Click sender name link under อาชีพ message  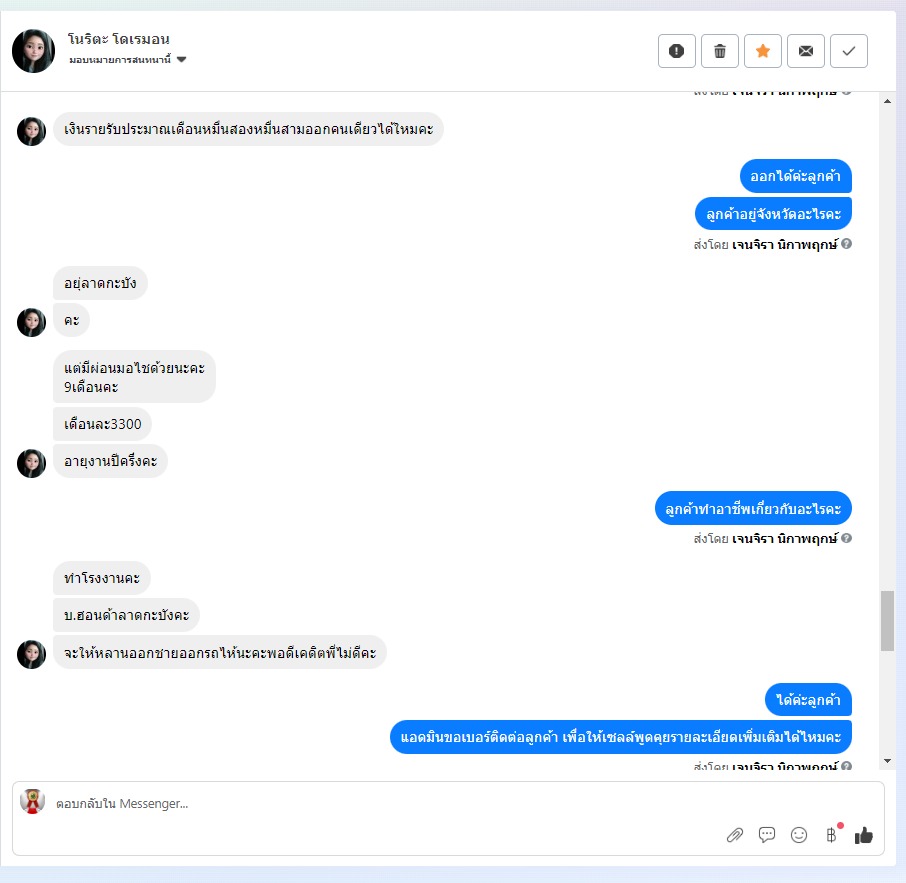pyautogui.click(x=785, y=539)
